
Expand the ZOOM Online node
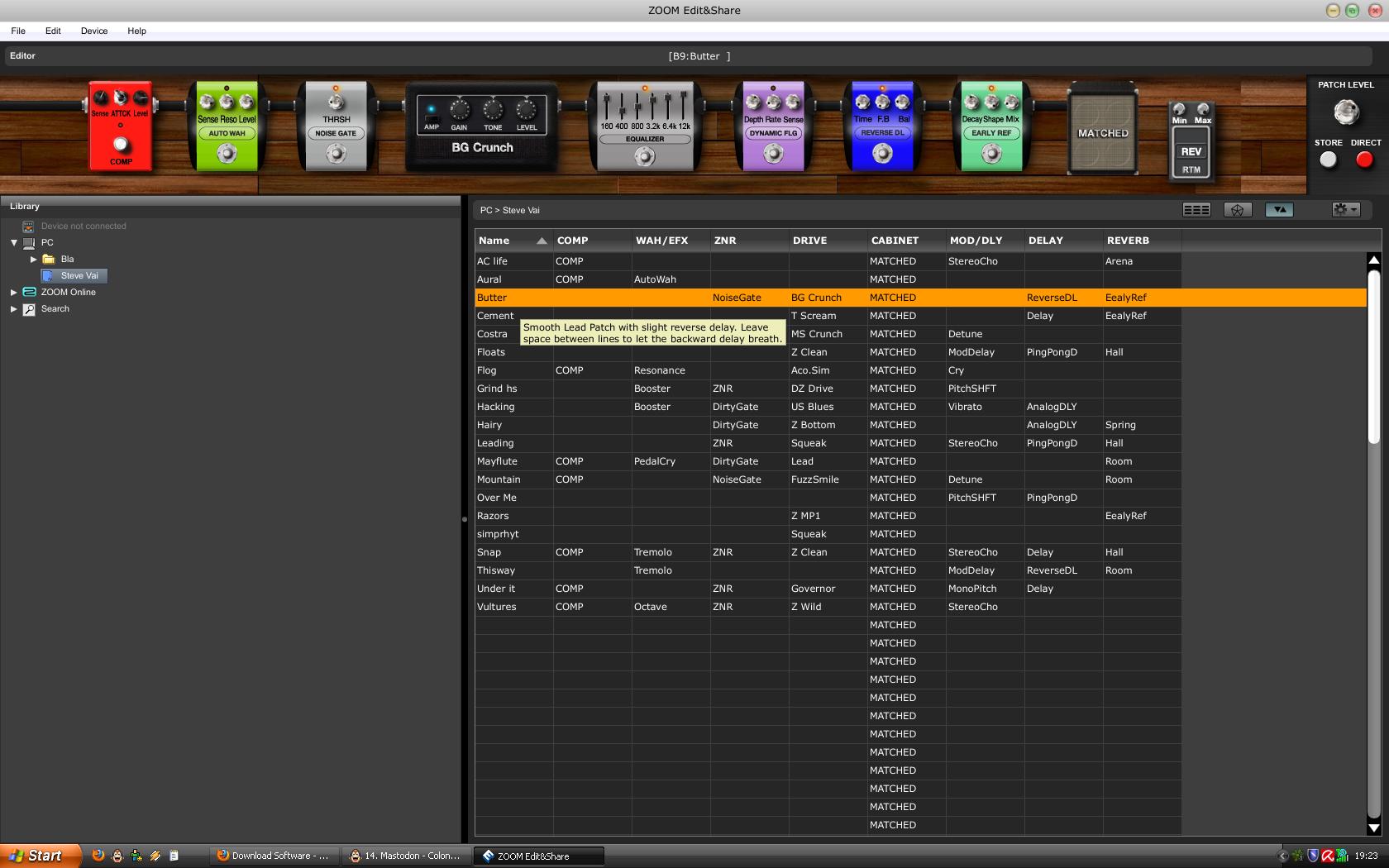click(x=14, y=292)
